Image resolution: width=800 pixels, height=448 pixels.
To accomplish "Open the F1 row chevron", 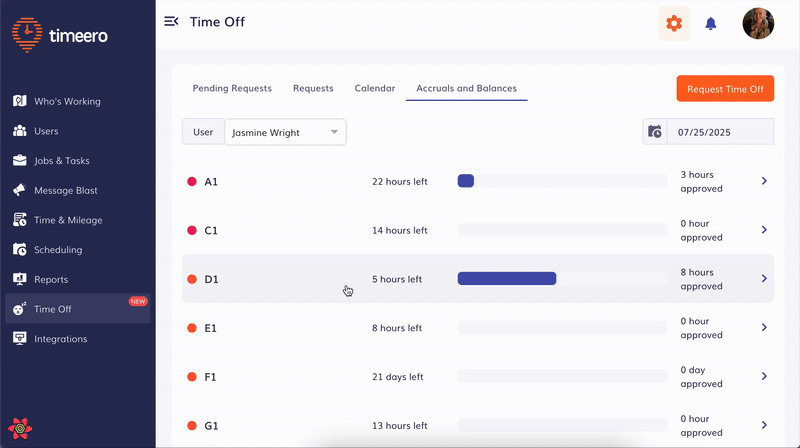I will coord(764,377).
